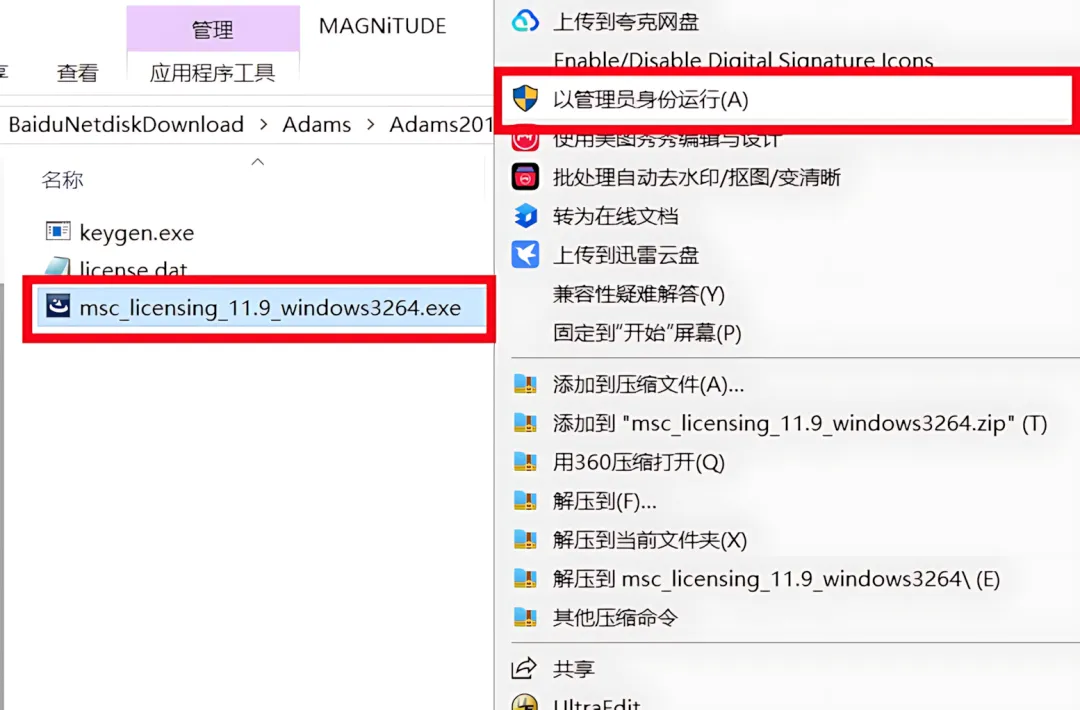Screen dimensions: 1080x710
Task: Sort by the 名称 column header
Action: (x=63, y=180)
